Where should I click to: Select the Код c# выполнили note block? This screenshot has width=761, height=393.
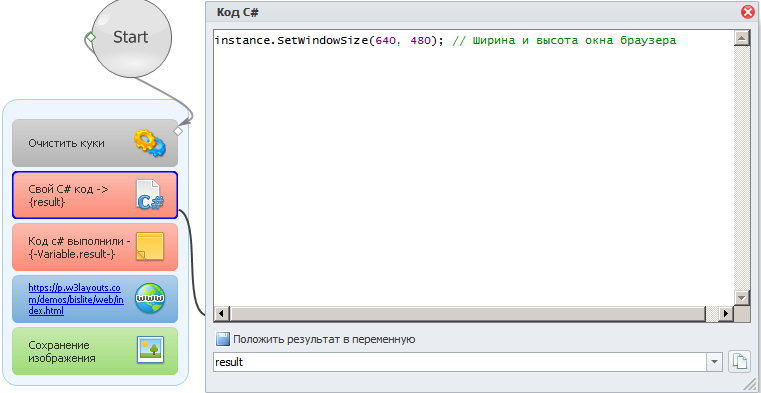(95, 247)
